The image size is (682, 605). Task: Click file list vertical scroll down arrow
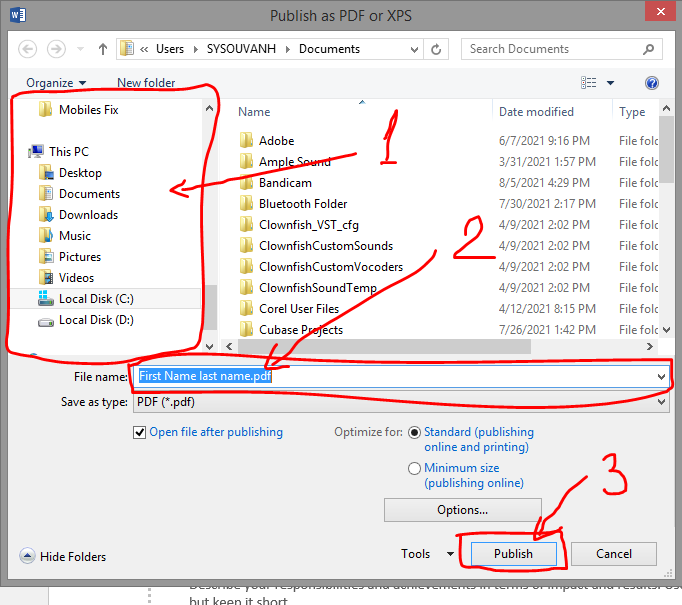click(666, 330)
